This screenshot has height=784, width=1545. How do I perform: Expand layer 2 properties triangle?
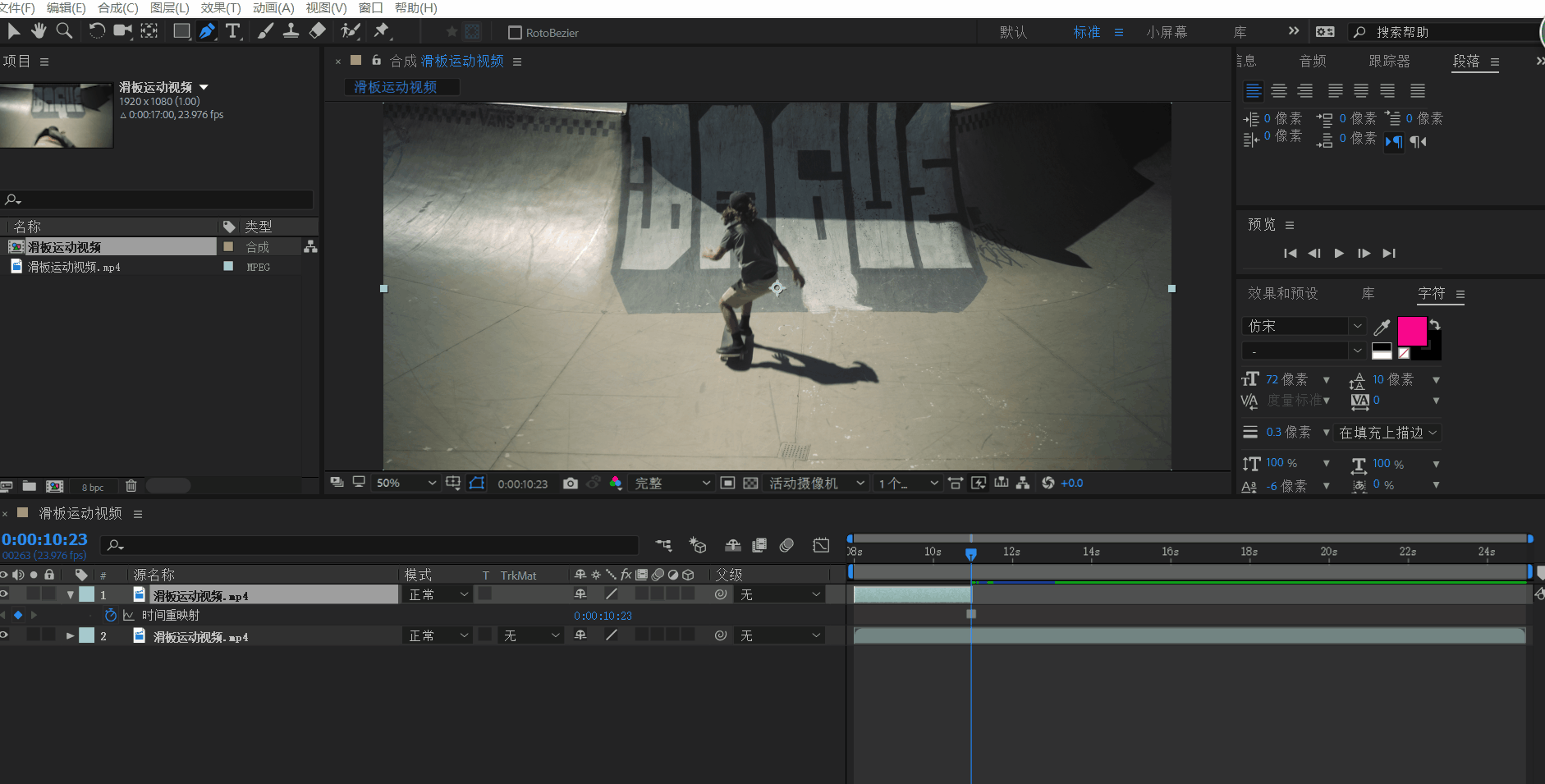(x=71, y=635)
